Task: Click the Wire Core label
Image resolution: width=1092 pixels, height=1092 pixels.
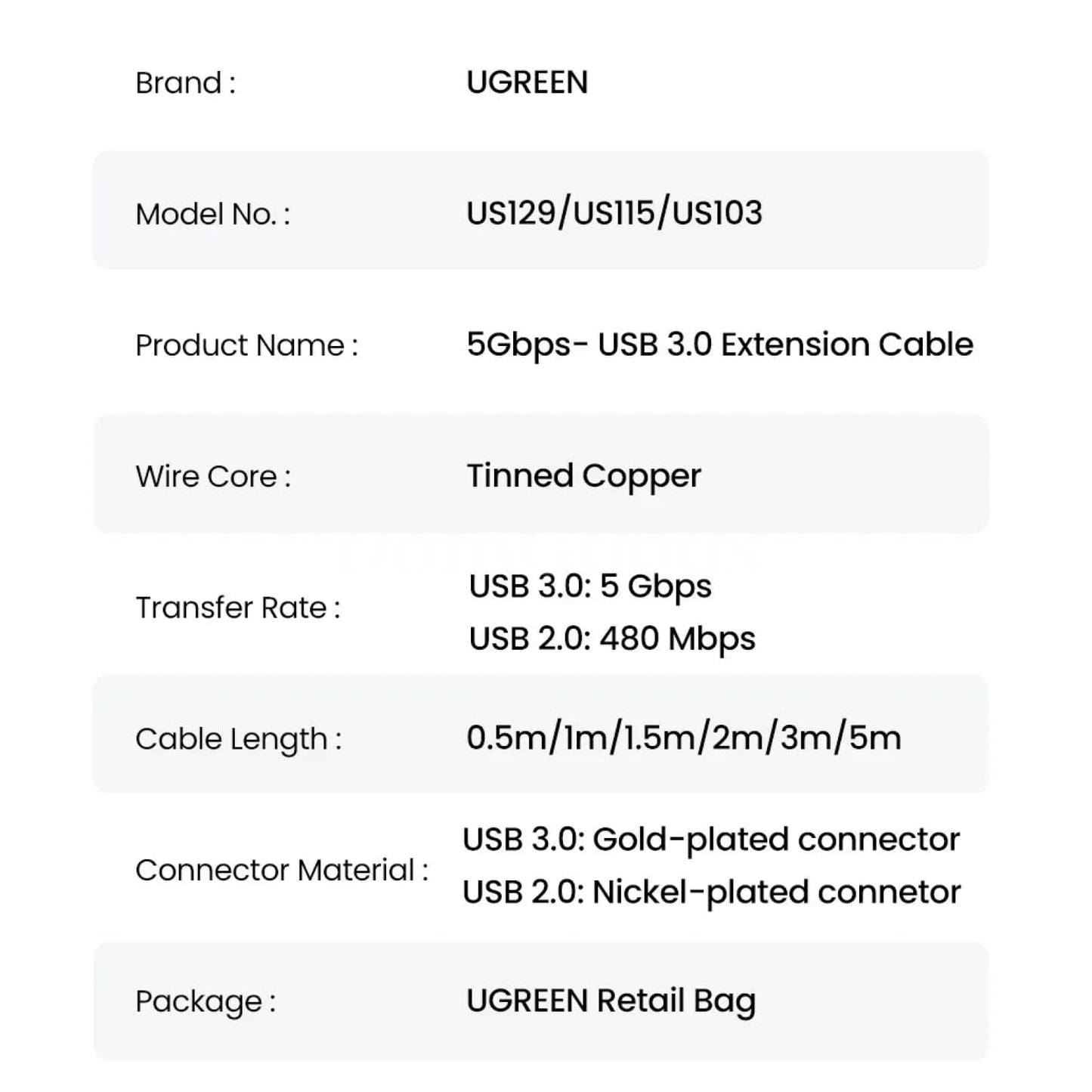Action: click(x=212, y=477)
